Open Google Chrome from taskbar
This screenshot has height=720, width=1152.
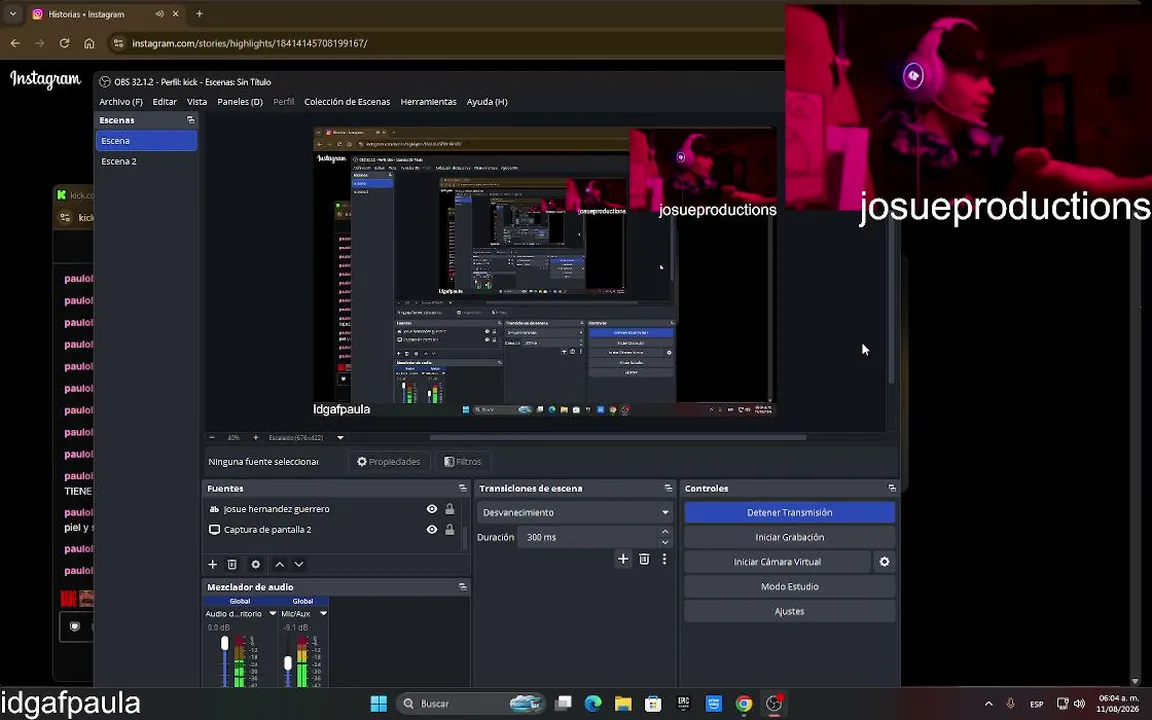pos(744,703)
